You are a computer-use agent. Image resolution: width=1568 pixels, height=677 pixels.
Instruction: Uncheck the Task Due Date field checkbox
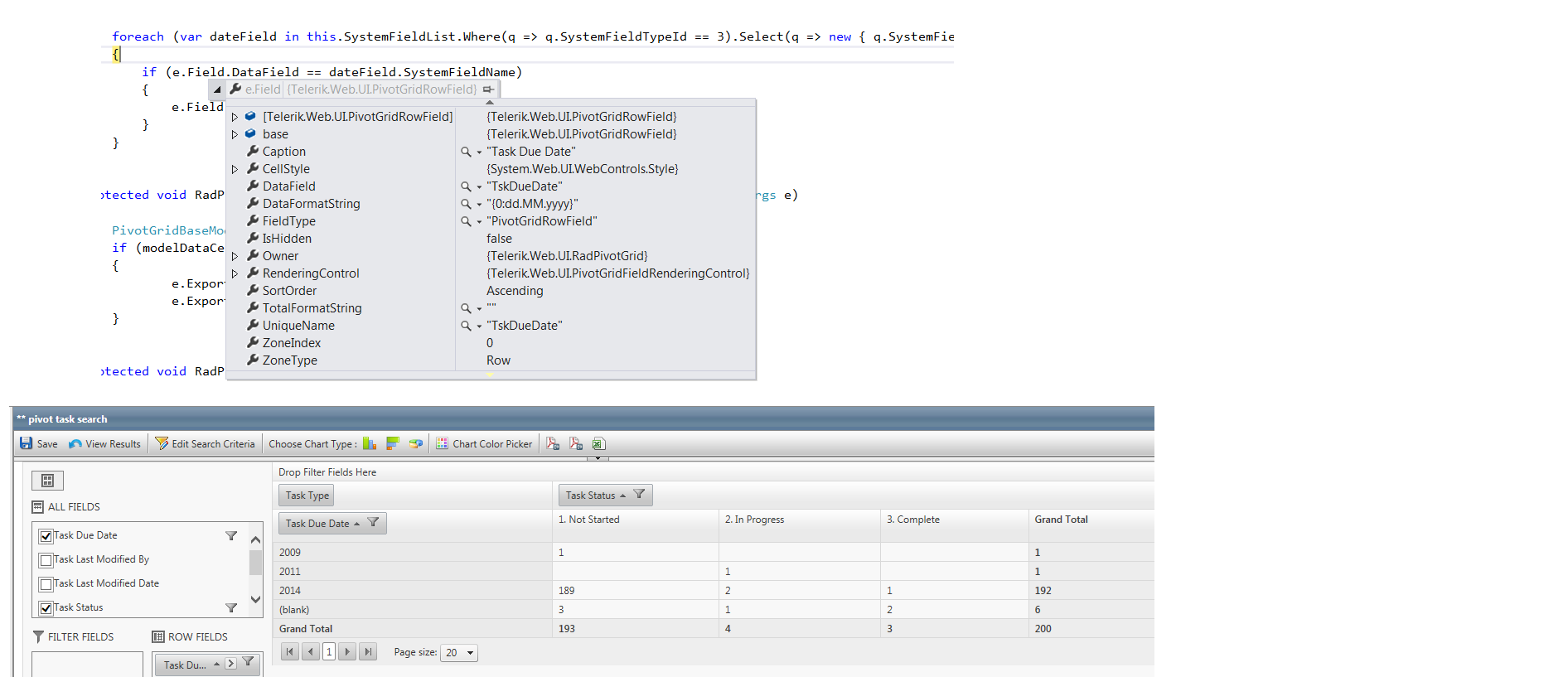pyautogui.click(x=46, y=536)
